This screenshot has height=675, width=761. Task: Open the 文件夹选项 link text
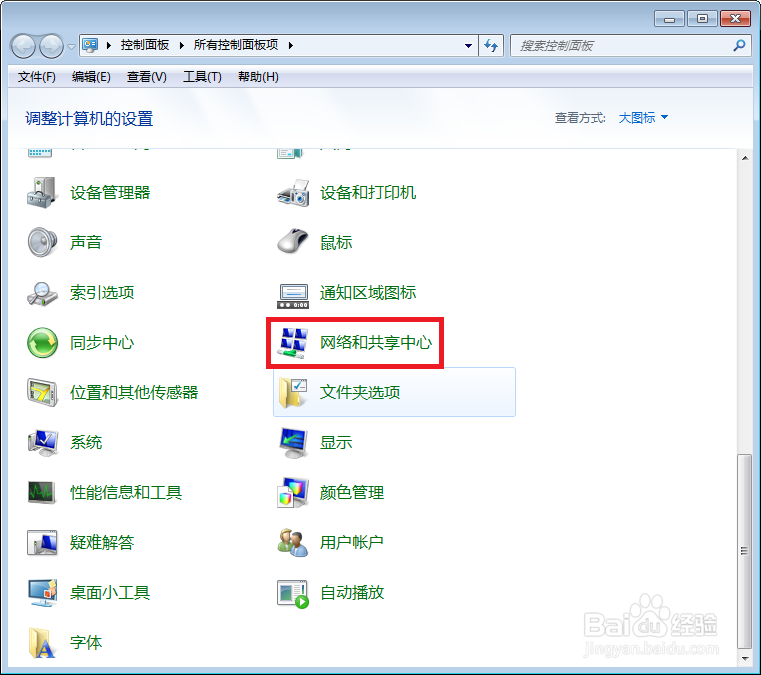click(360, 392)
